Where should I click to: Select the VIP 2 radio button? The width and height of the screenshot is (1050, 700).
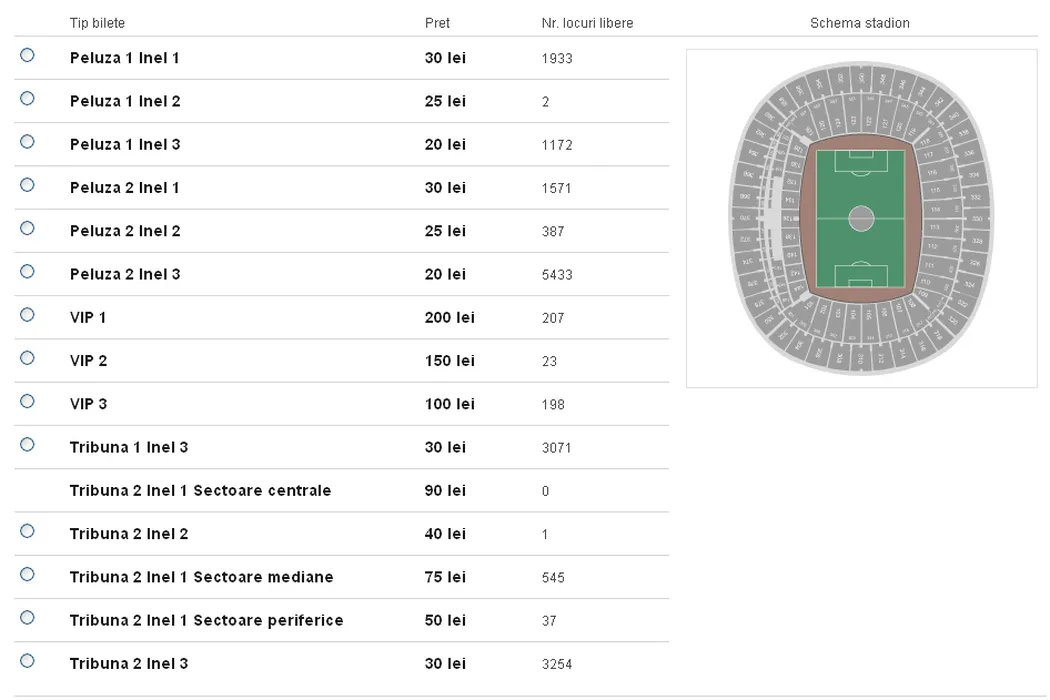pyautogui.click(x=27, y=358)
